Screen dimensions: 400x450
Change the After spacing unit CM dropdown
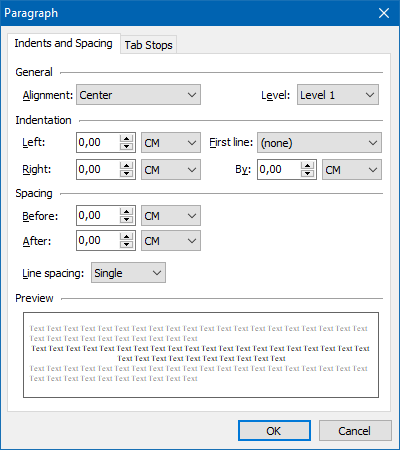click(x=171, y=241)
